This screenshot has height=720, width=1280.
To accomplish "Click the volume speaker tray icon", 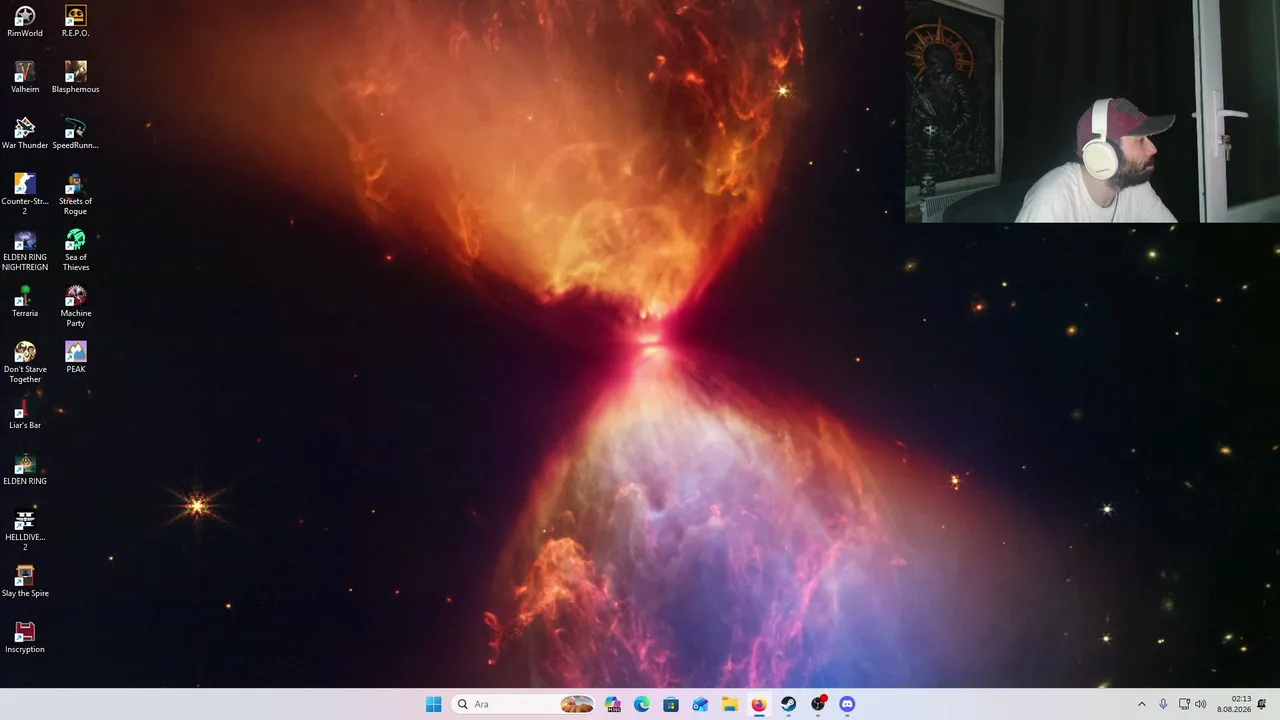I will (1201, 704).
